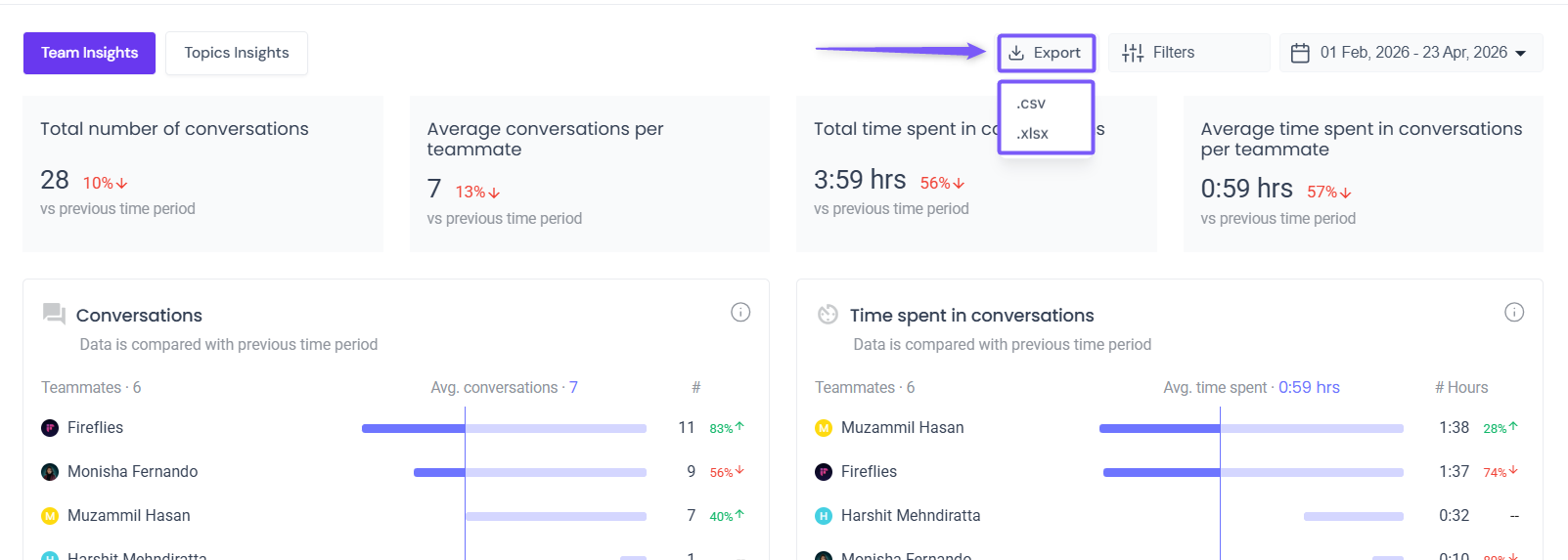The height and width of the screenshot is (560, 1568).
Task: Click the download icon in Export button
Action: click(1016, 53)
